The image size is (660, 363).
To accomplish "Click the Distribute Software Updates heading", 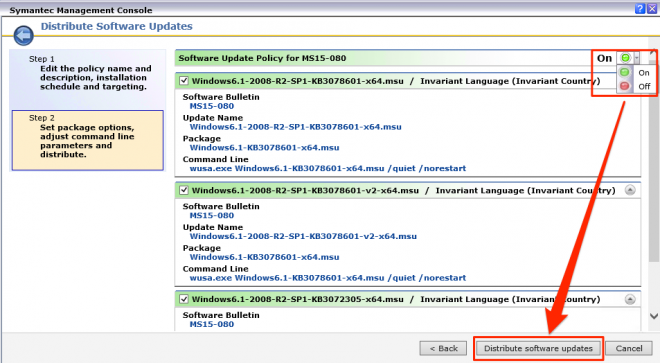I will point(117,26).
